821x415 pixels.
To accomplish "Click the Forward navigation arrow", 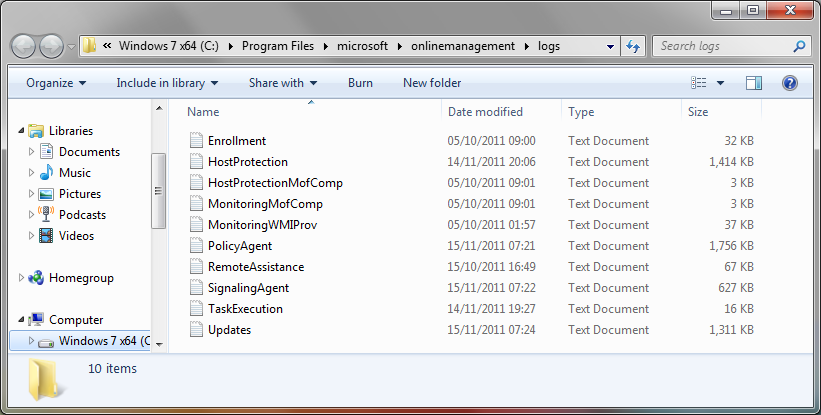I will coord(51,47).
